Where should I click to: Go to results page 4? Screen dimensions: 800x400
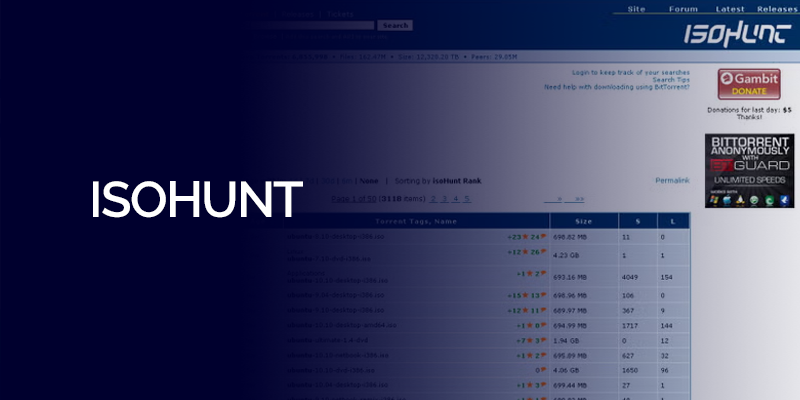click(456, 199)
